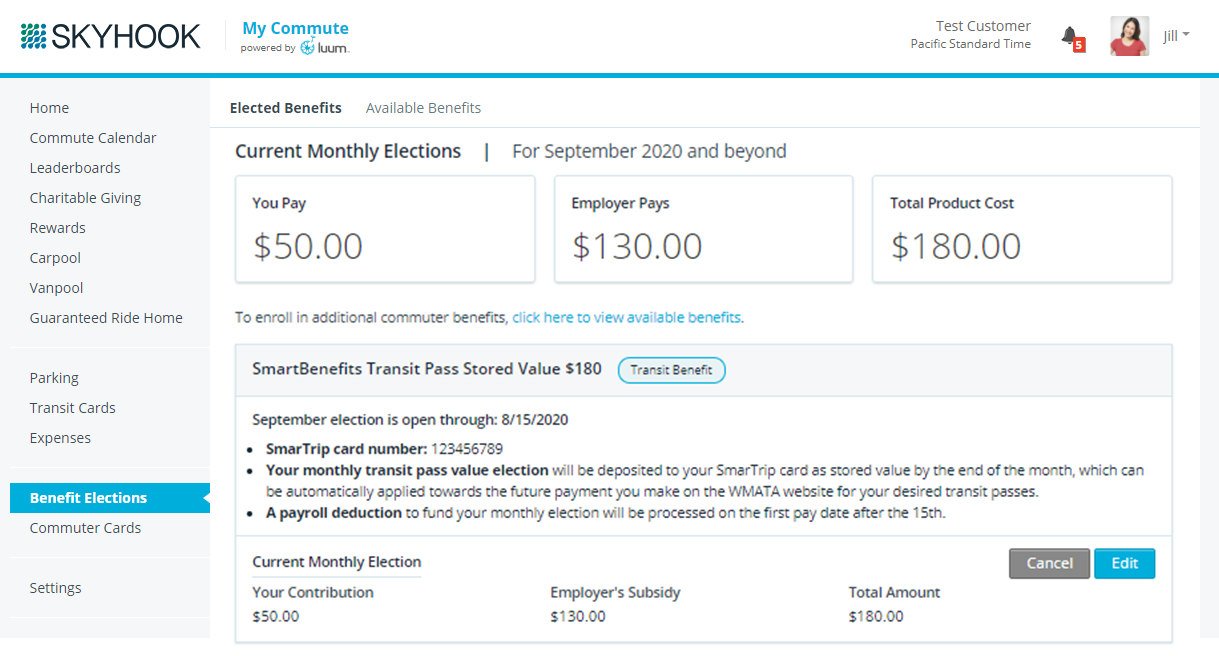
Task: Switch to the Available Benefits tab
Action: tap(423, 108)
